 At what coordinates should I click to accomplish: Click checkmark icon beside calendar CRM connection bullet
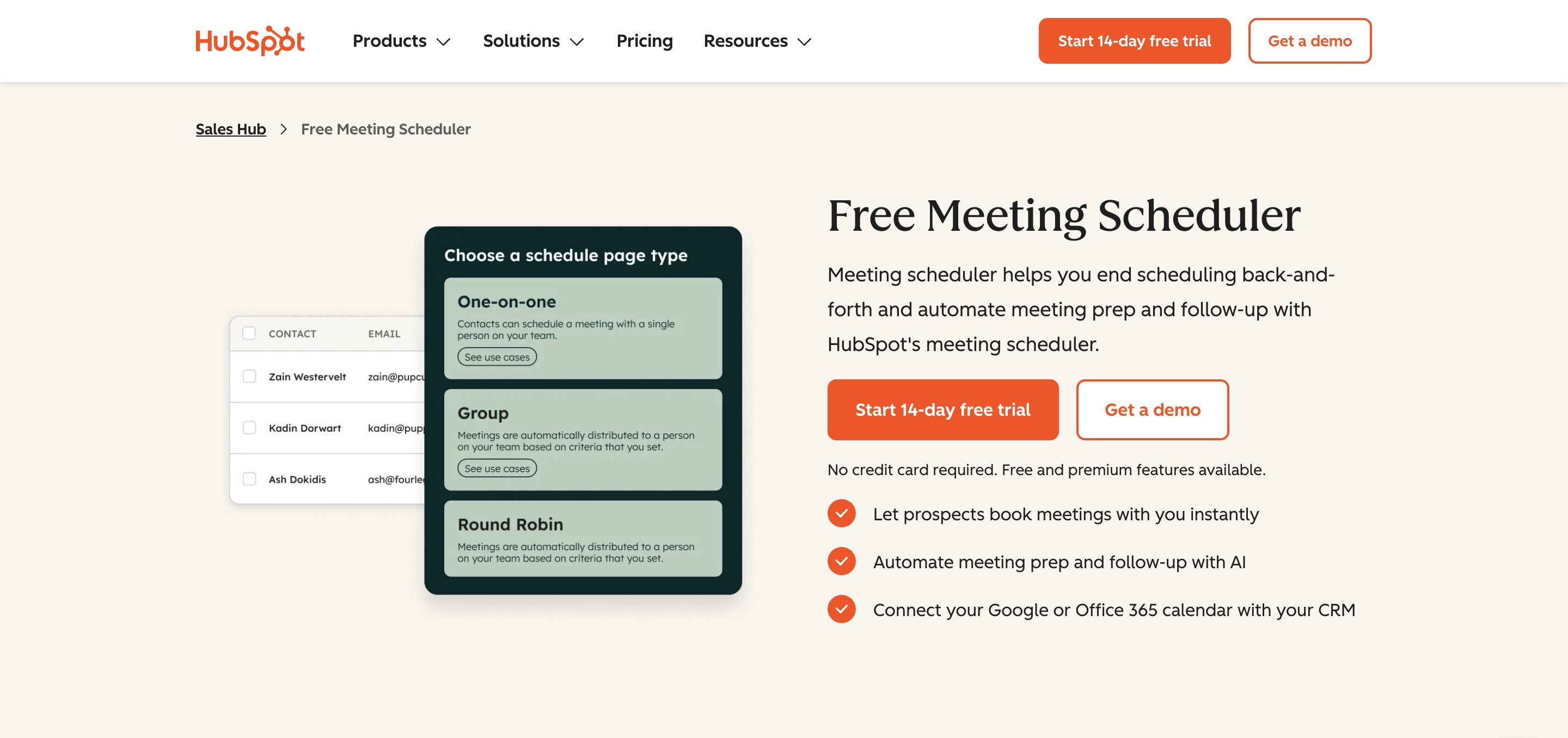click(841, 609)
